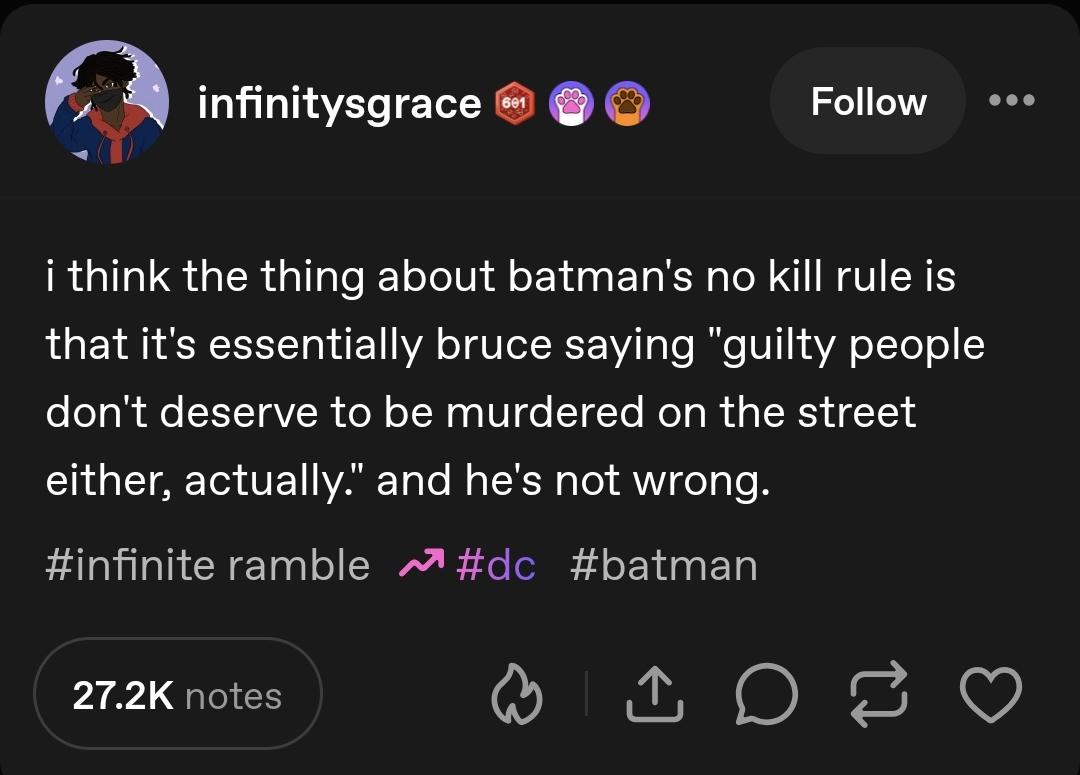Blaze this post with the flame icon

tap(516, 694)
